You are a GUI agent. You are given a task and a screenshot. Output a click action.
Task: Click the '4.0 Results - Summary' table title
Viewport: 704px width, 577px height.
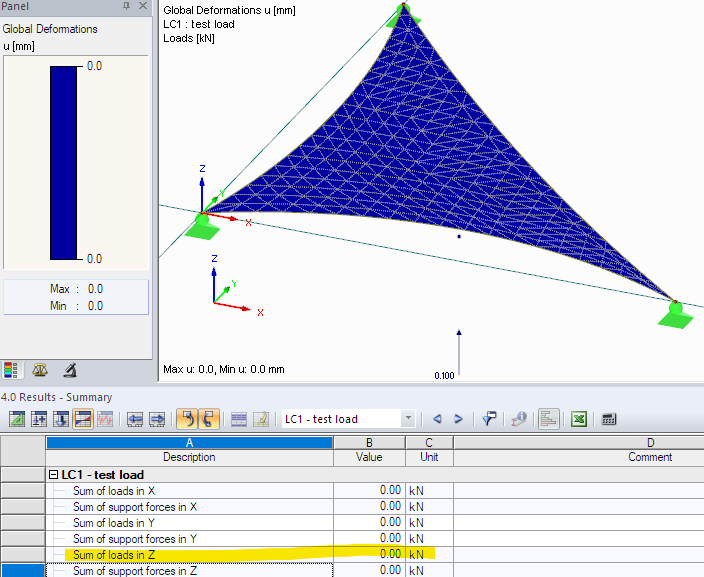tap(57, 397)
